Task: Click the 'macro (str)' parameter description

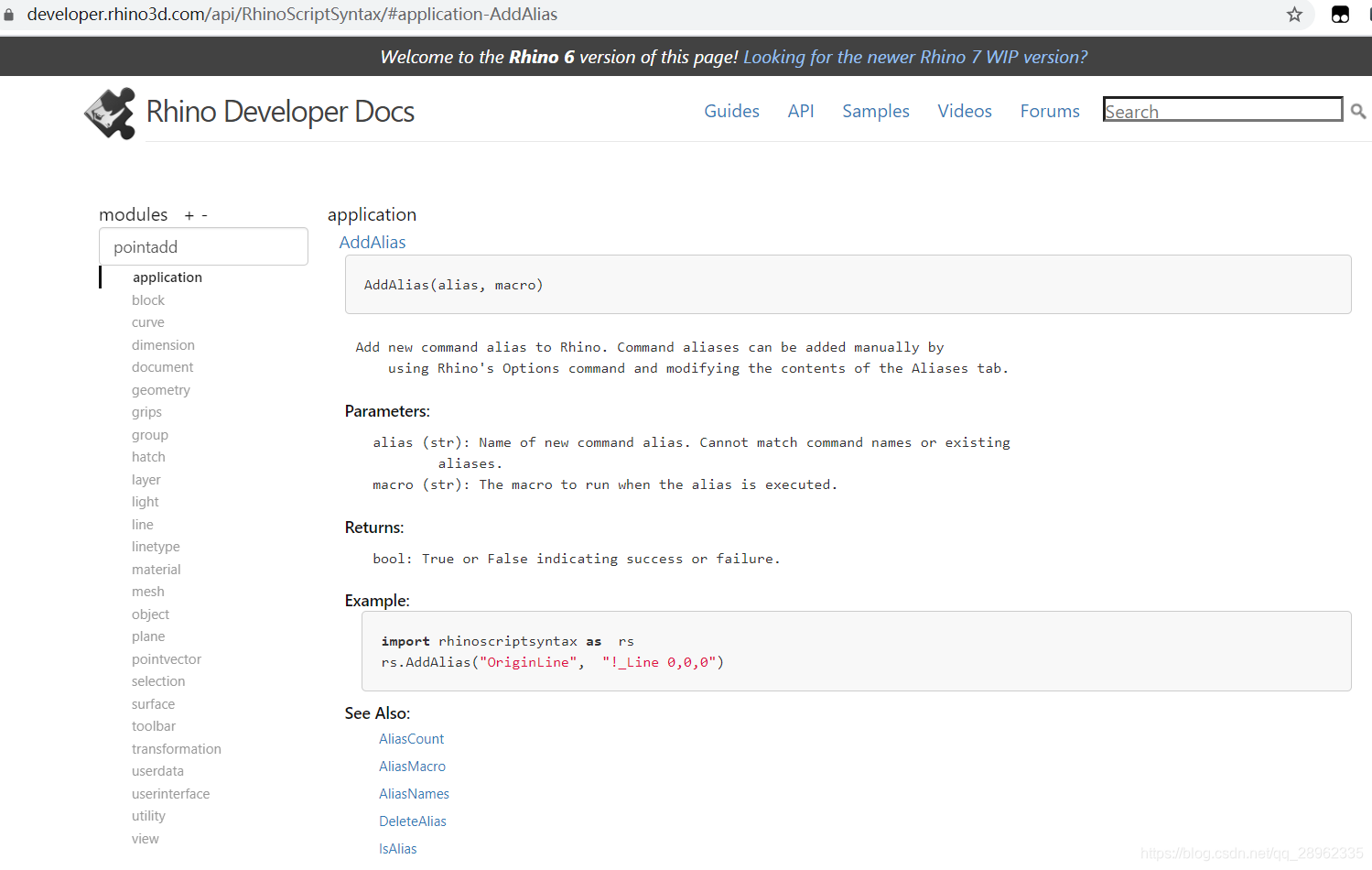Action: point(605,484)
